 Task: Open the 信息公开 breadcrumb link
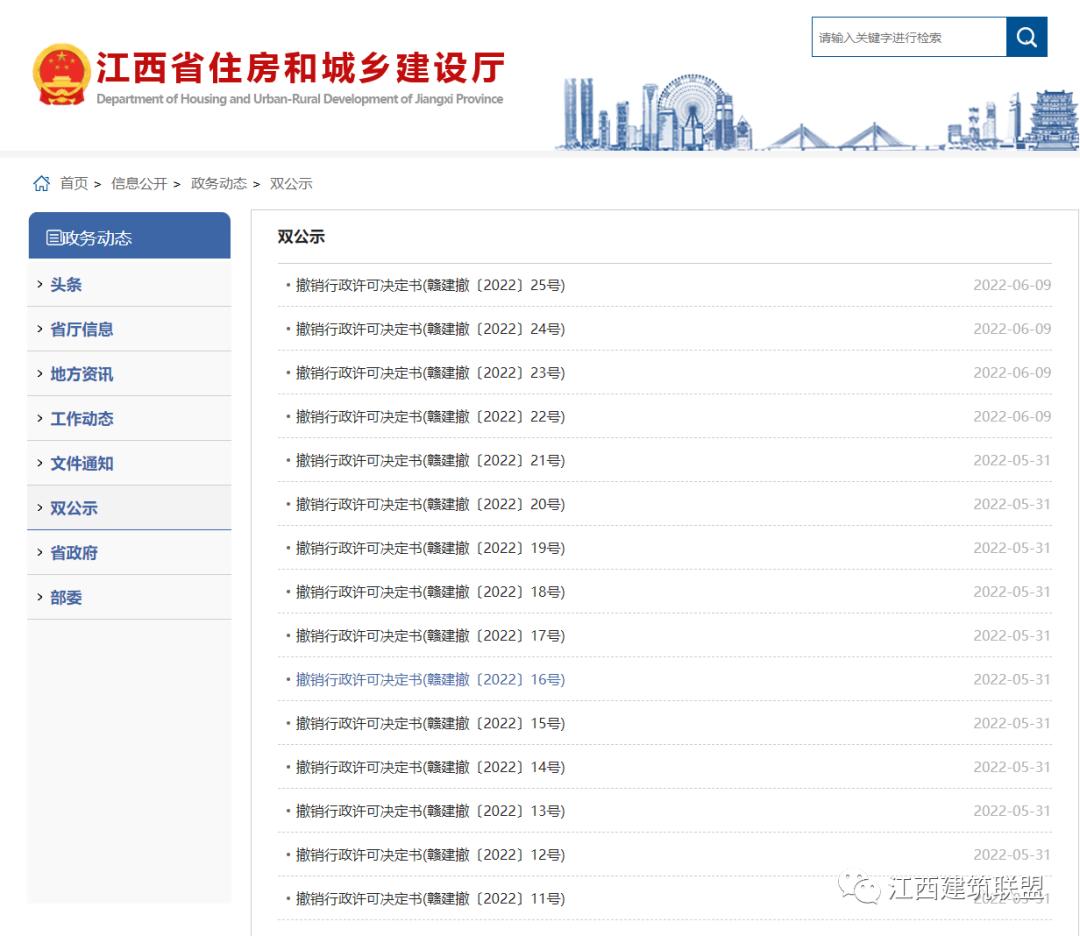tap(138, 183)
